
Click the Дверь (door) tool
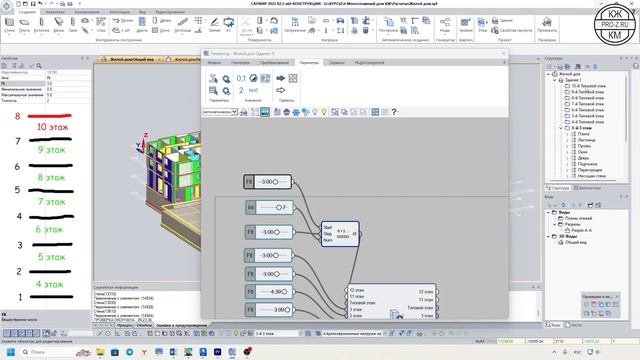162,20
